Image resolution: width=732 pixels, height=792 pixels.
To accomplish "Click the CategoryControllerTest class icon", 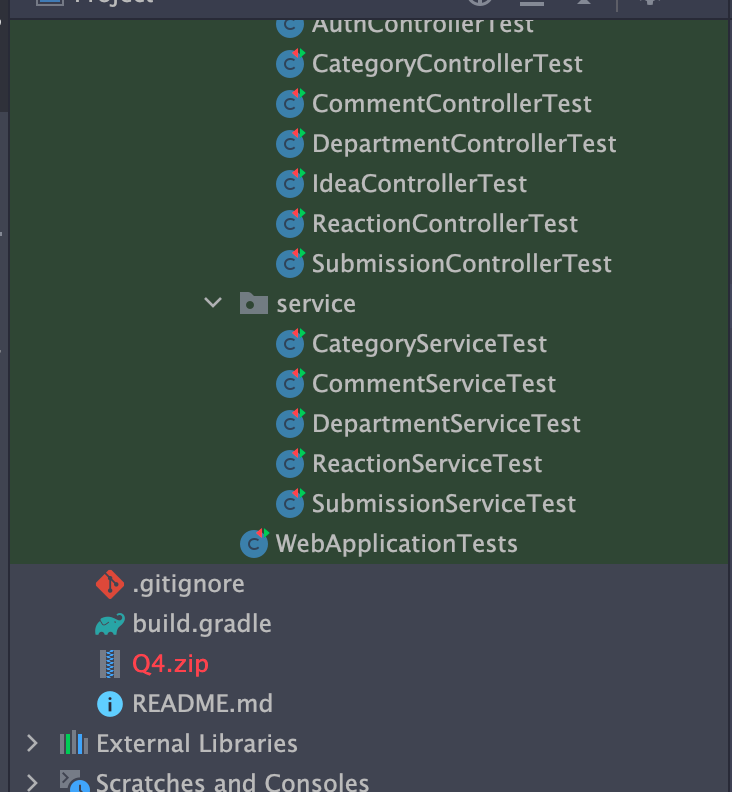I will [290, 64].
